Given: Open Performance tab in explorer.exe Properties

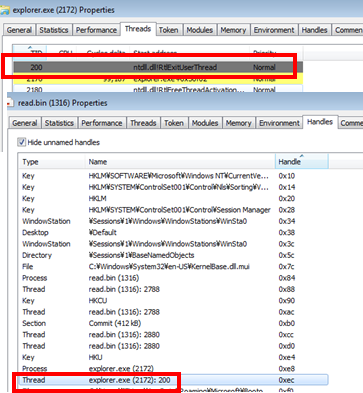Looking at the screenshot, I should [x=96, y=30].
